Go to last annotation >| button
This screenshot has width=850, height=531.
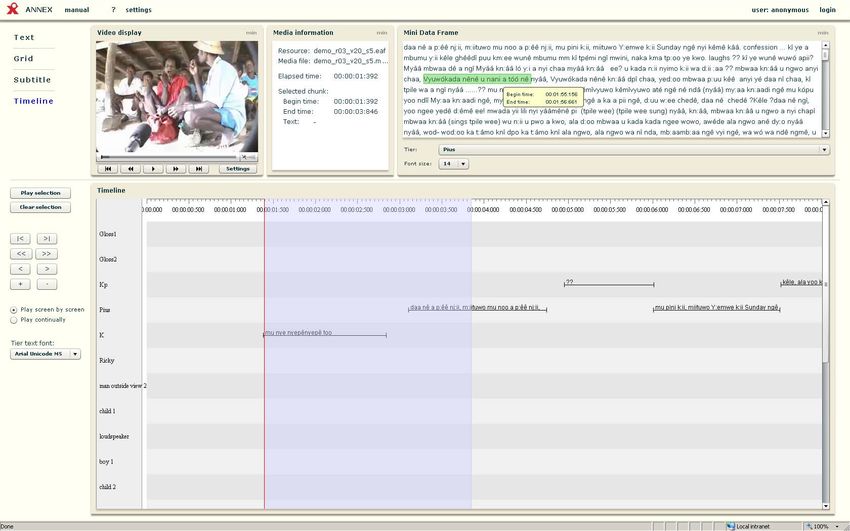click(x=47, y=238)
